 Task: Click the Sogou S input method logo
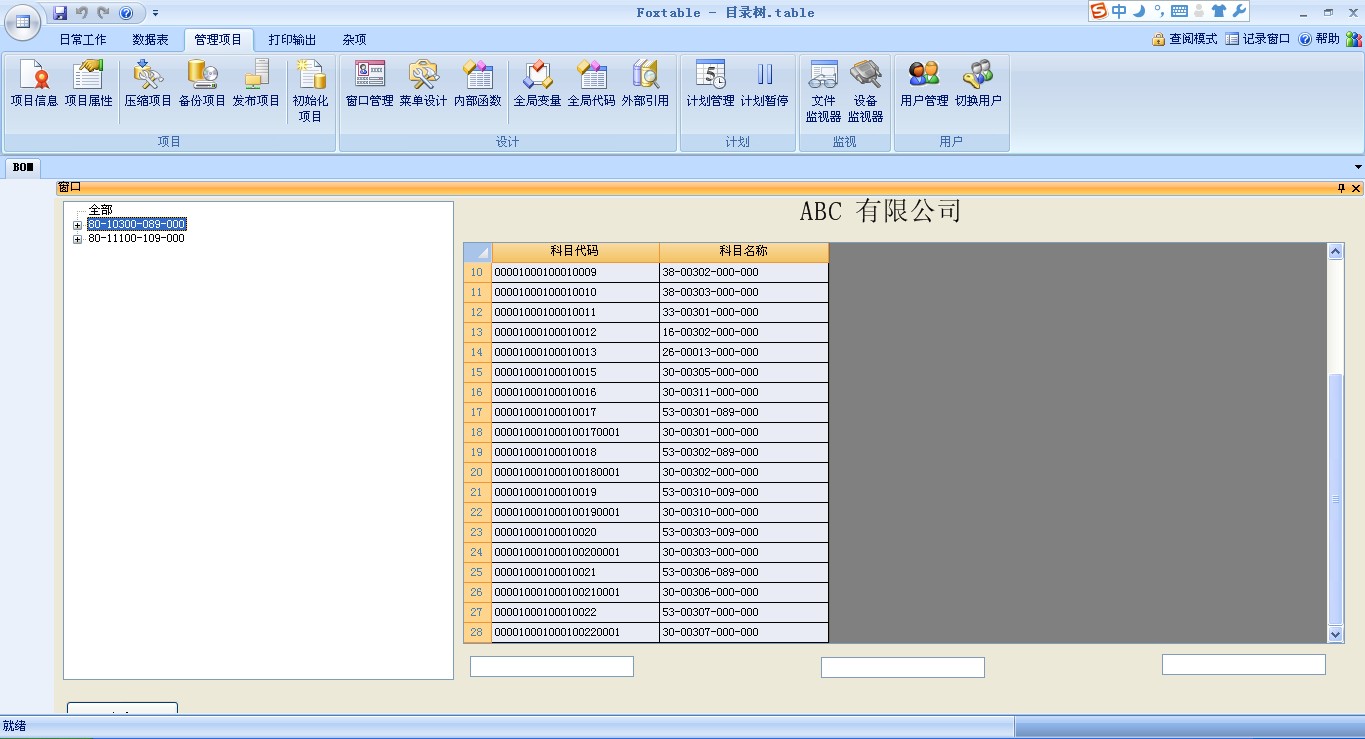coord(1100,11)
